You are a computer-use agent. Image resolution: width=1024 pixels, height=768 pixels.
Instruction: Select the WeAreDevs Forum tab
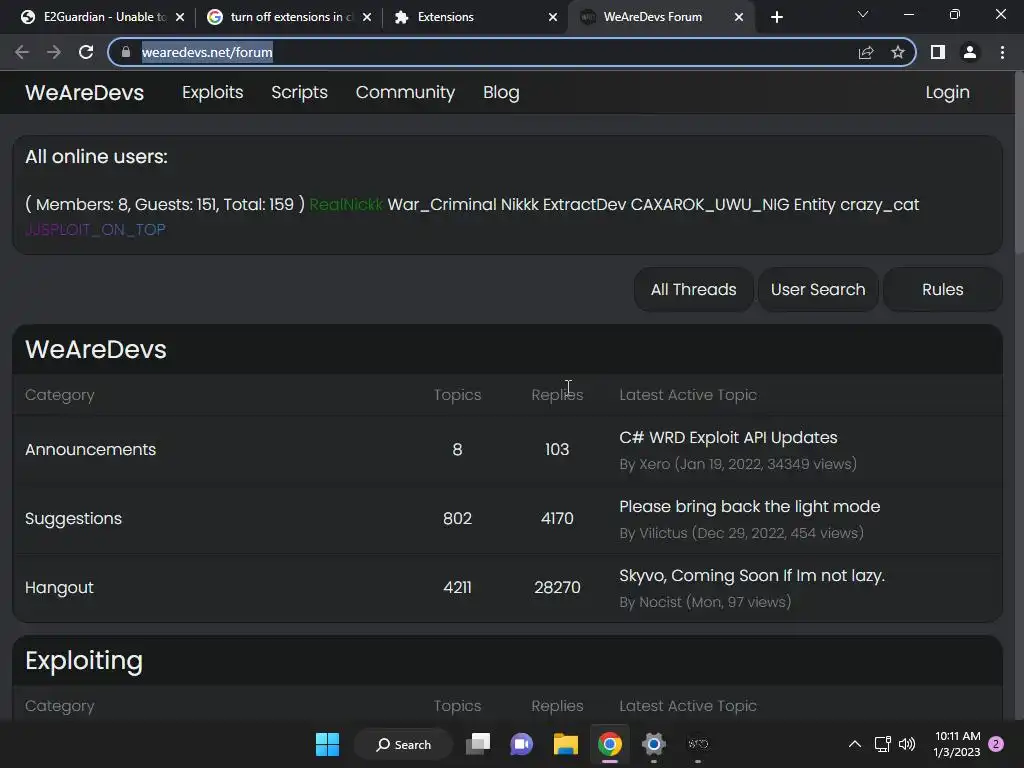[x=660, y=17]
